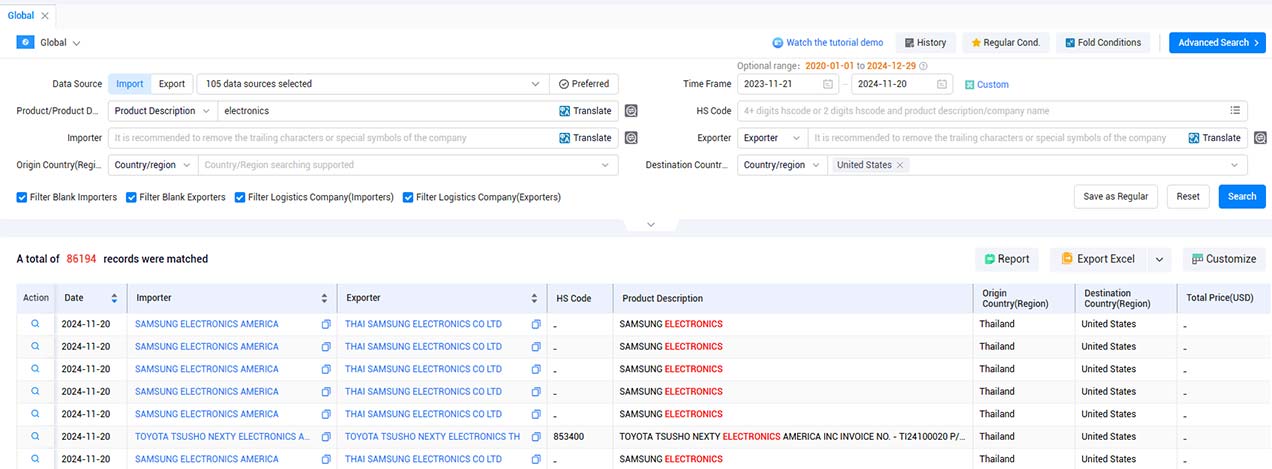Click the blue Search button
1272x469 pixels.
1242,196
